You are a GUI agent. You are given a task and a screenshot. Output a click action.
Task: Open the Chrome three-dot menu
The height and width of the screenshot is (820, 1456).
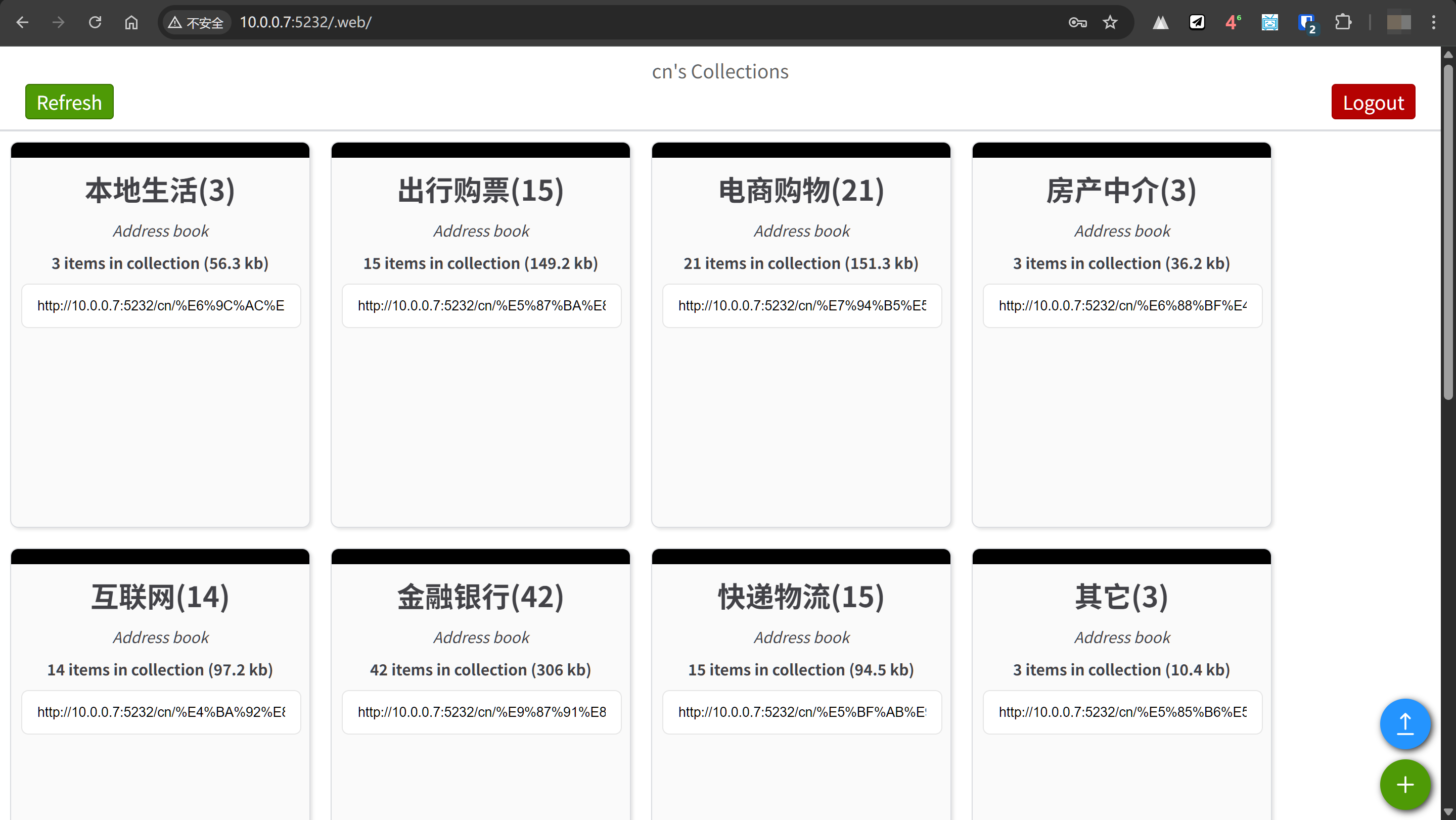click(1433, 22)
